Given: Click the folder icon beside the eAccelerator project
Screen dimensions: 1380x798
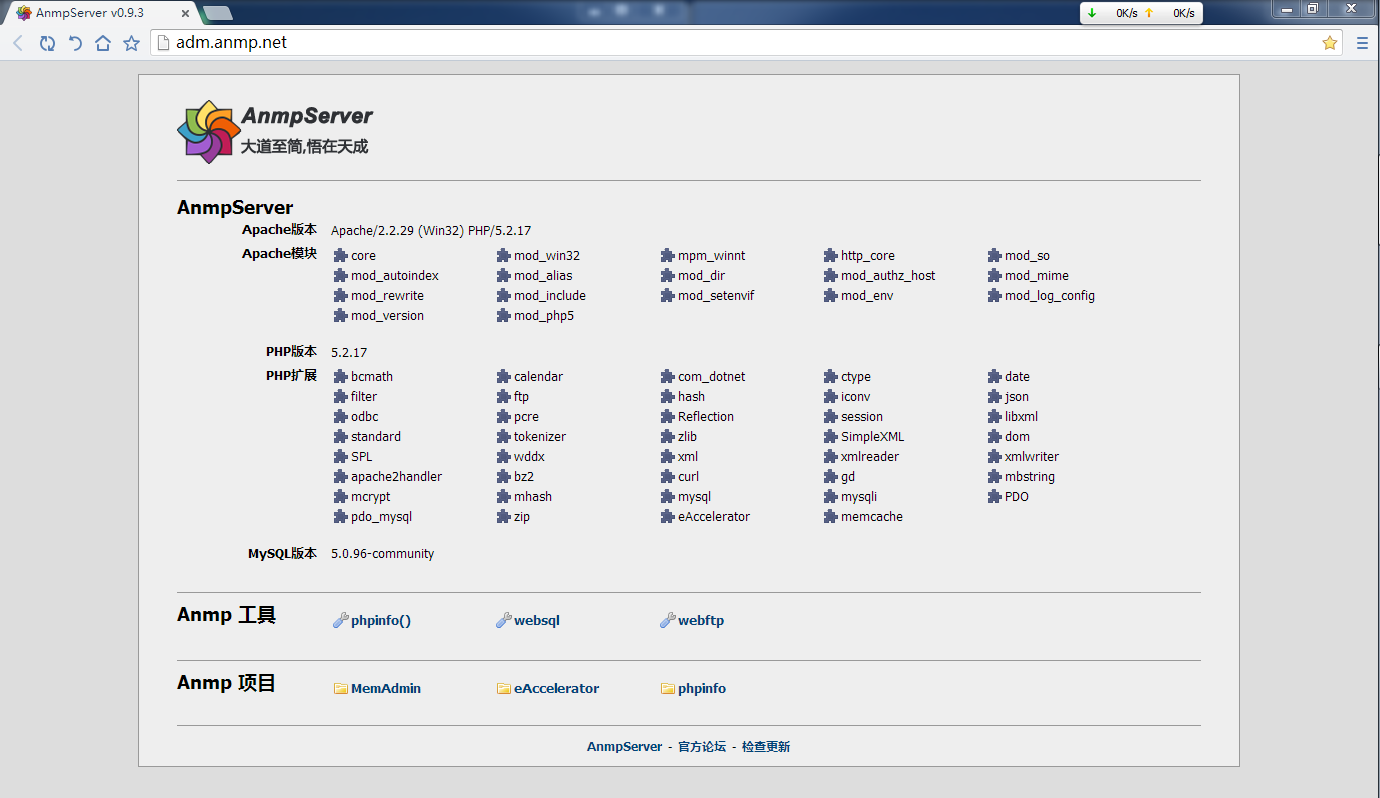Looking at the screenshot, I should pos(504,689).
